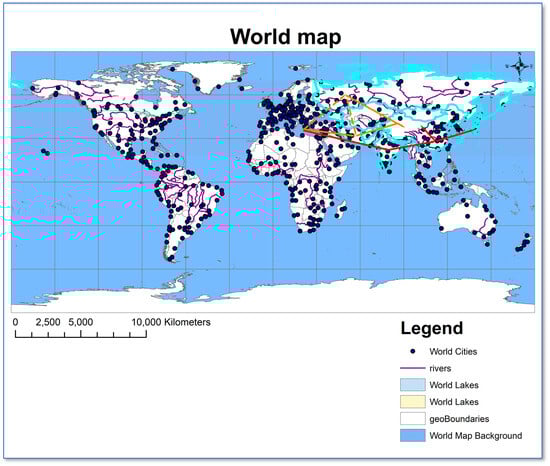Click the rivers purple line symbol
The height and width of the screenshot is (466, 550).
click(x=412, y=369)
